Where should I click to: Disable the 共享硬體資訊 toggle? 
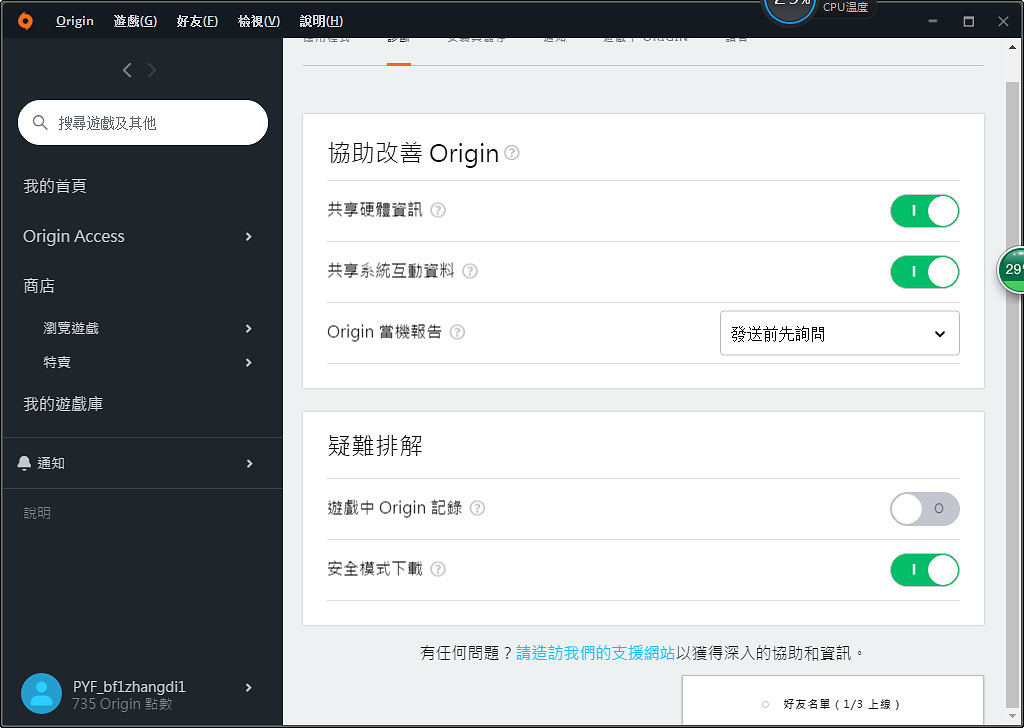pyautogui.click(x=924, y=210)
